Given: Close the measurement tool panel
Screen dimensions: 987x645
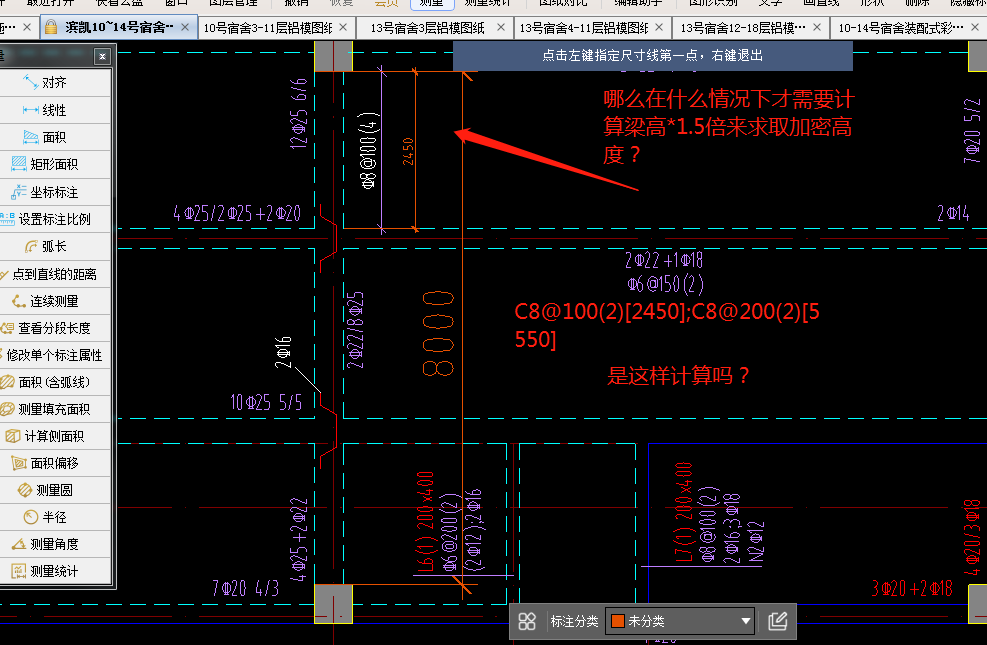Looking at the screenshot, I should [103, 57].
